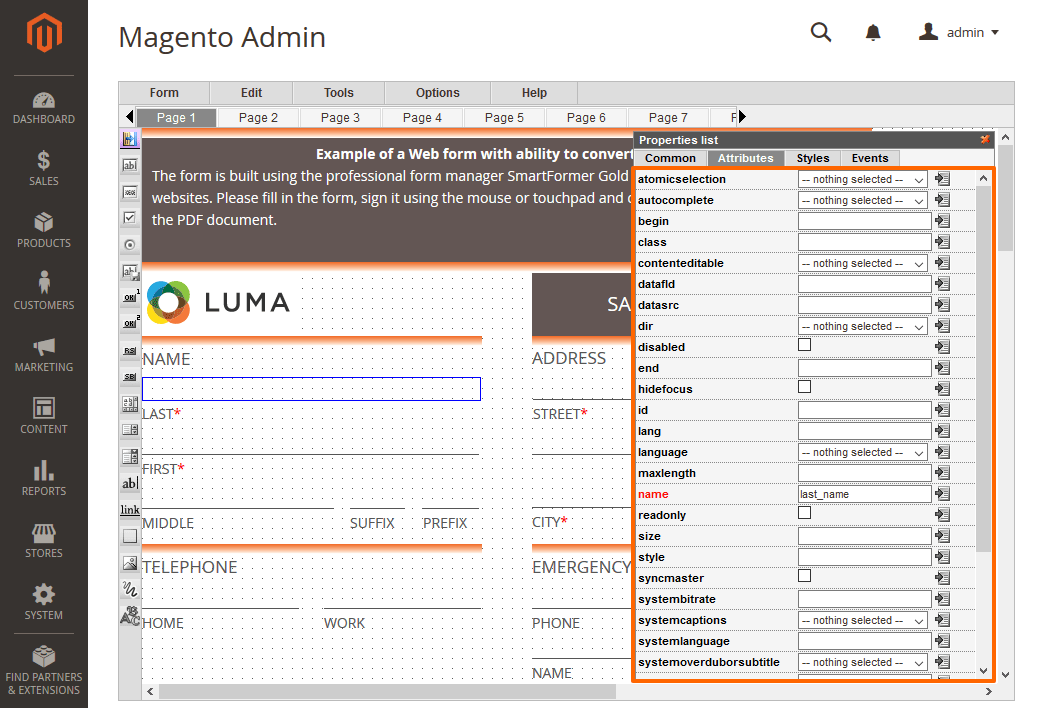Switch to Page 4 of the form
The width and height of the screenshot is (1043, 708).
[423, 117]
